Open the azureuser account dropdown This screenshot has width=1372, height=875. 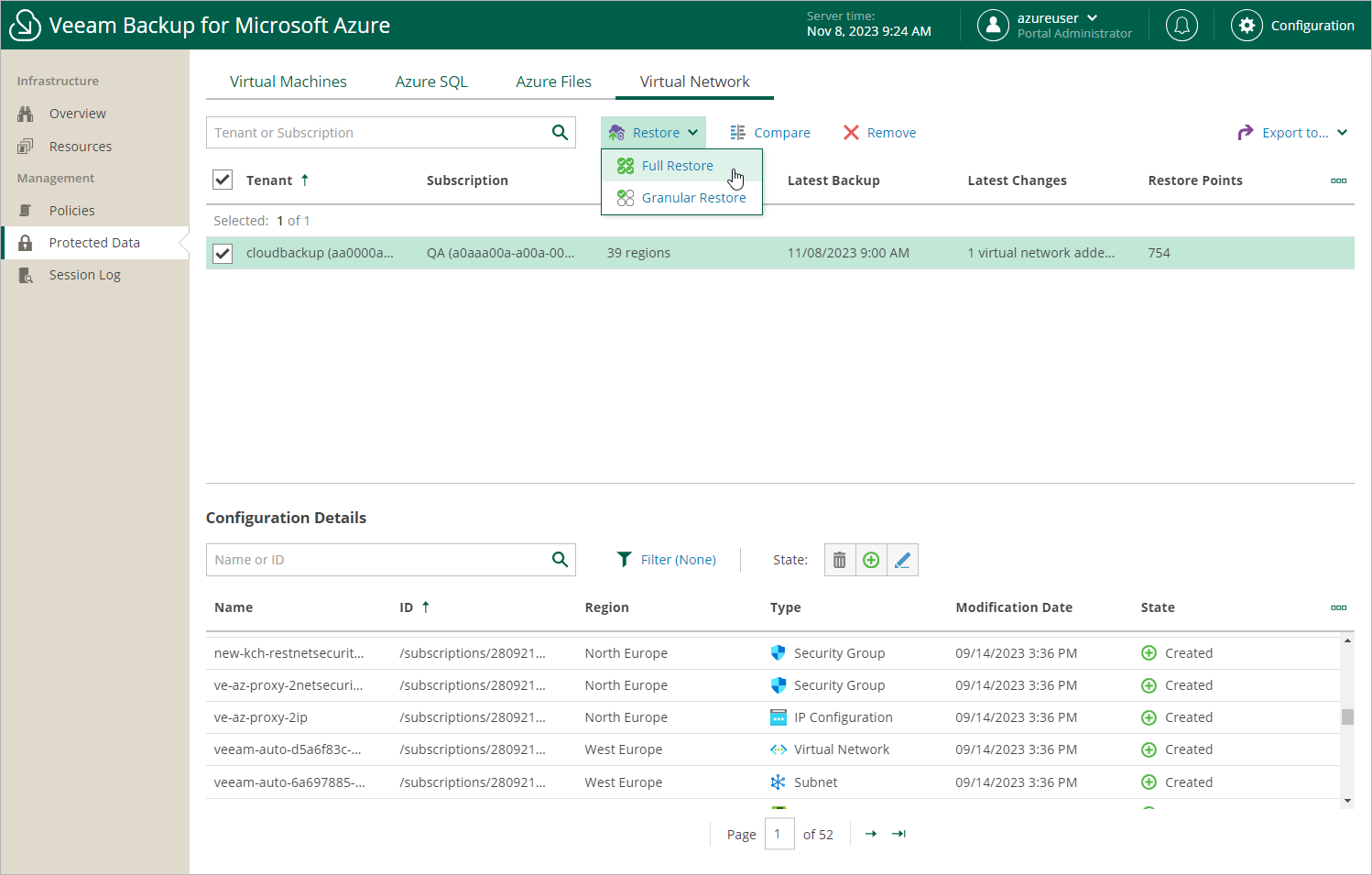tap(1092, 17)
